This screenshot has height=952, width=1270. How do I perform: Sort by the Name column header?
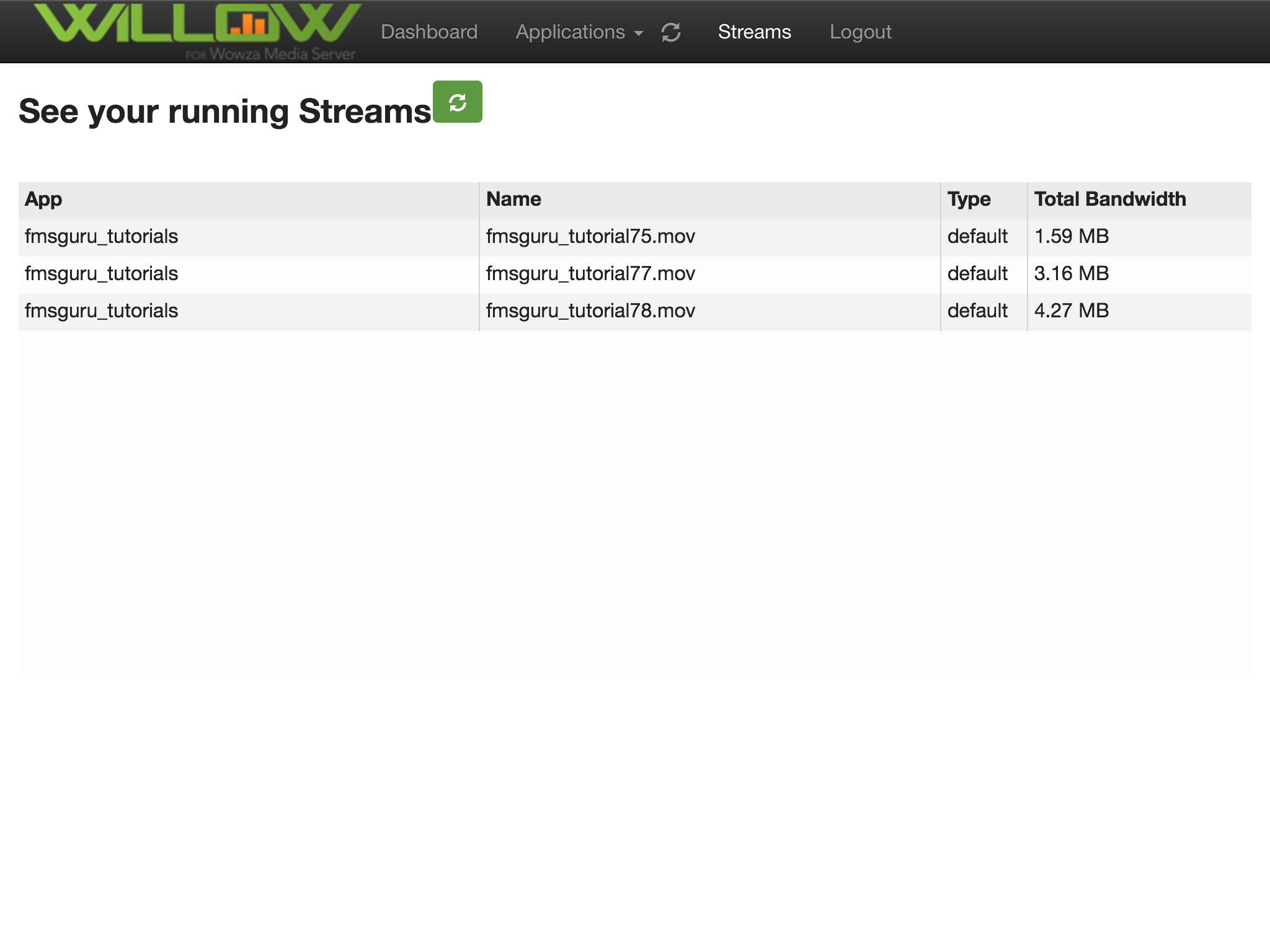513,200
